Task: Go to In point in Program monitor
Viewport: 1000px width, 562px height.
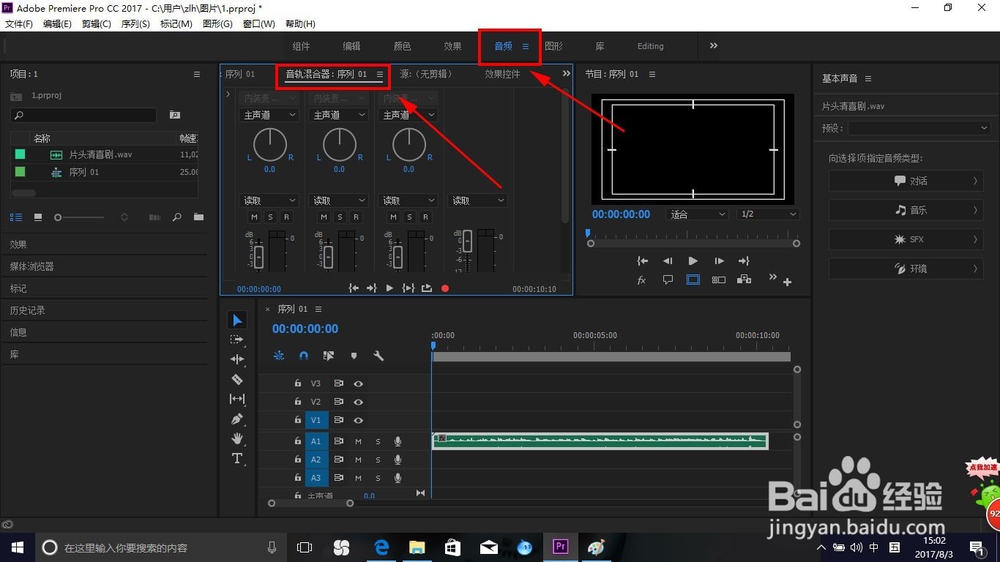Action: pyautogui.click(x=642, y=261)
